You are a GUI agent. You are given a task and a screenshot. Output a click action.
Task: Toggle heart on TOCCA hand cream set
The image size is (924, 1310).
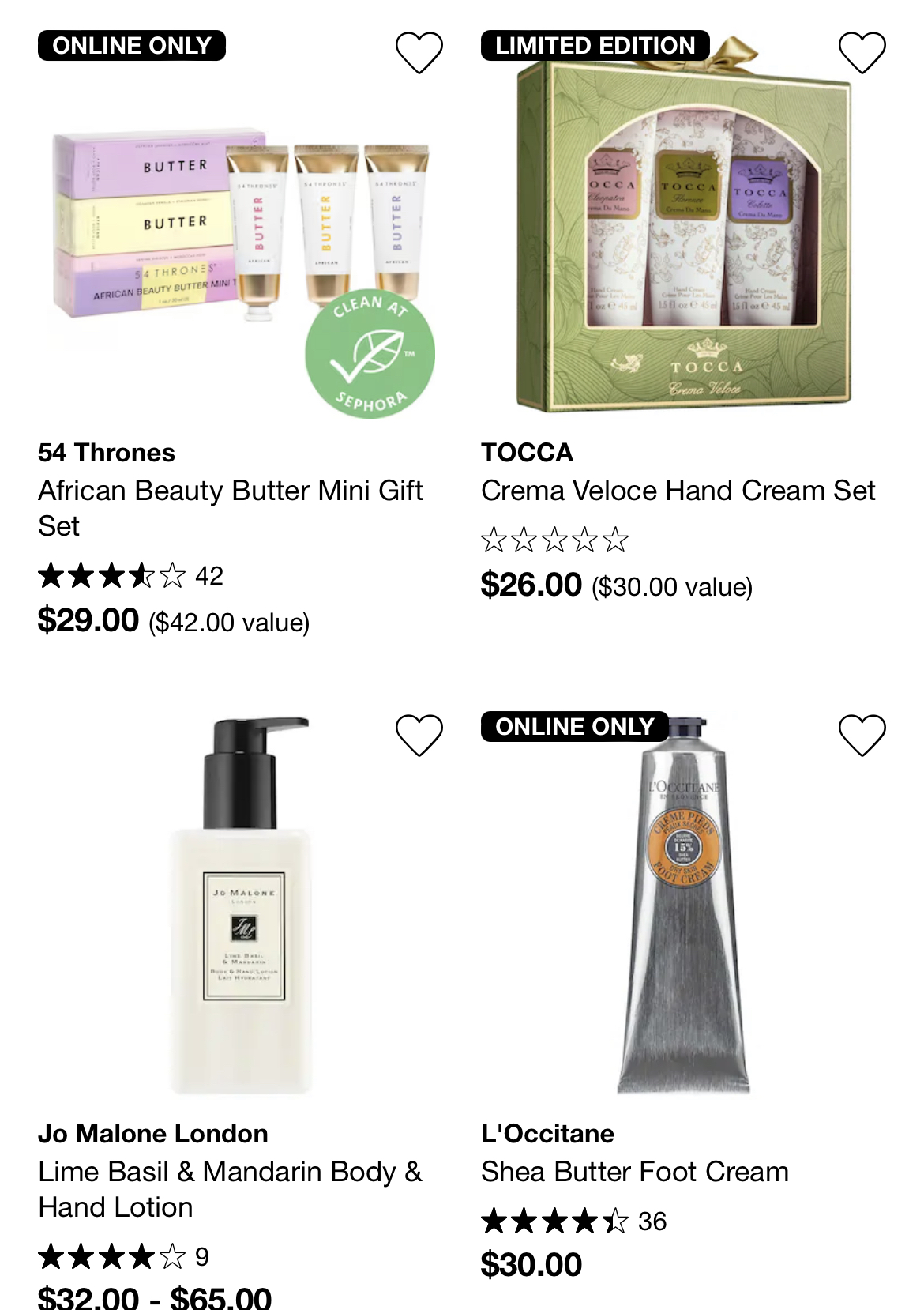point(862,53)
